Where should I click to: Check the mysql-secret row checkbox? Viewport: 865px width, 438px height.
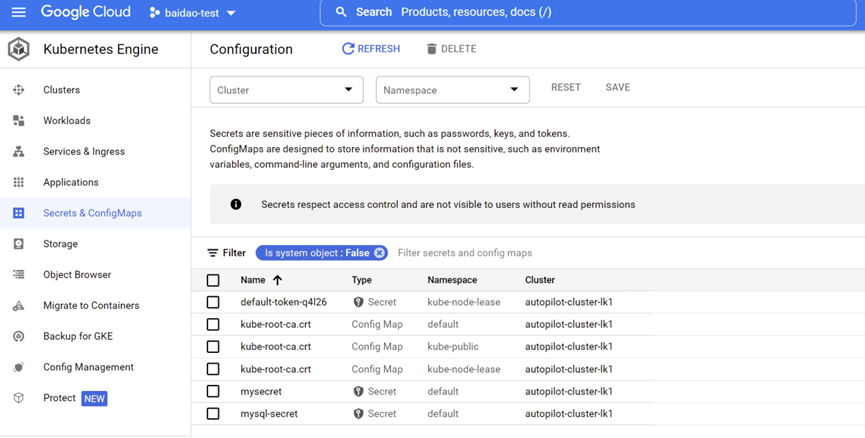[213, 414]
